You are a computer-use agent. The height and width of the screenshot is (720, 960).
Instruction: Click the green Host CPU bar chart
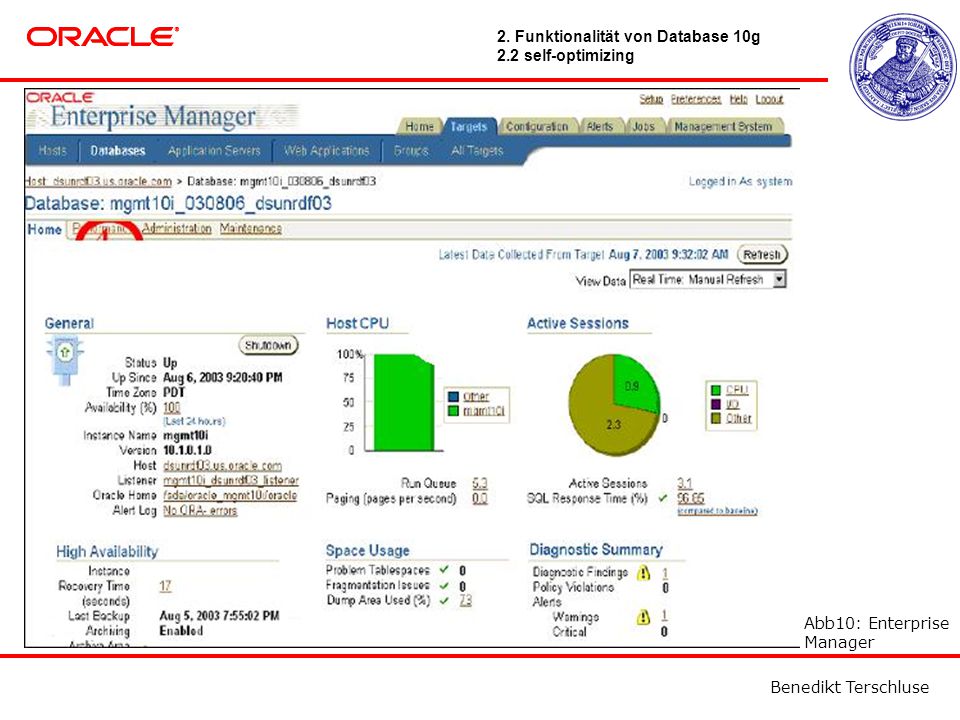pos(404,402)
